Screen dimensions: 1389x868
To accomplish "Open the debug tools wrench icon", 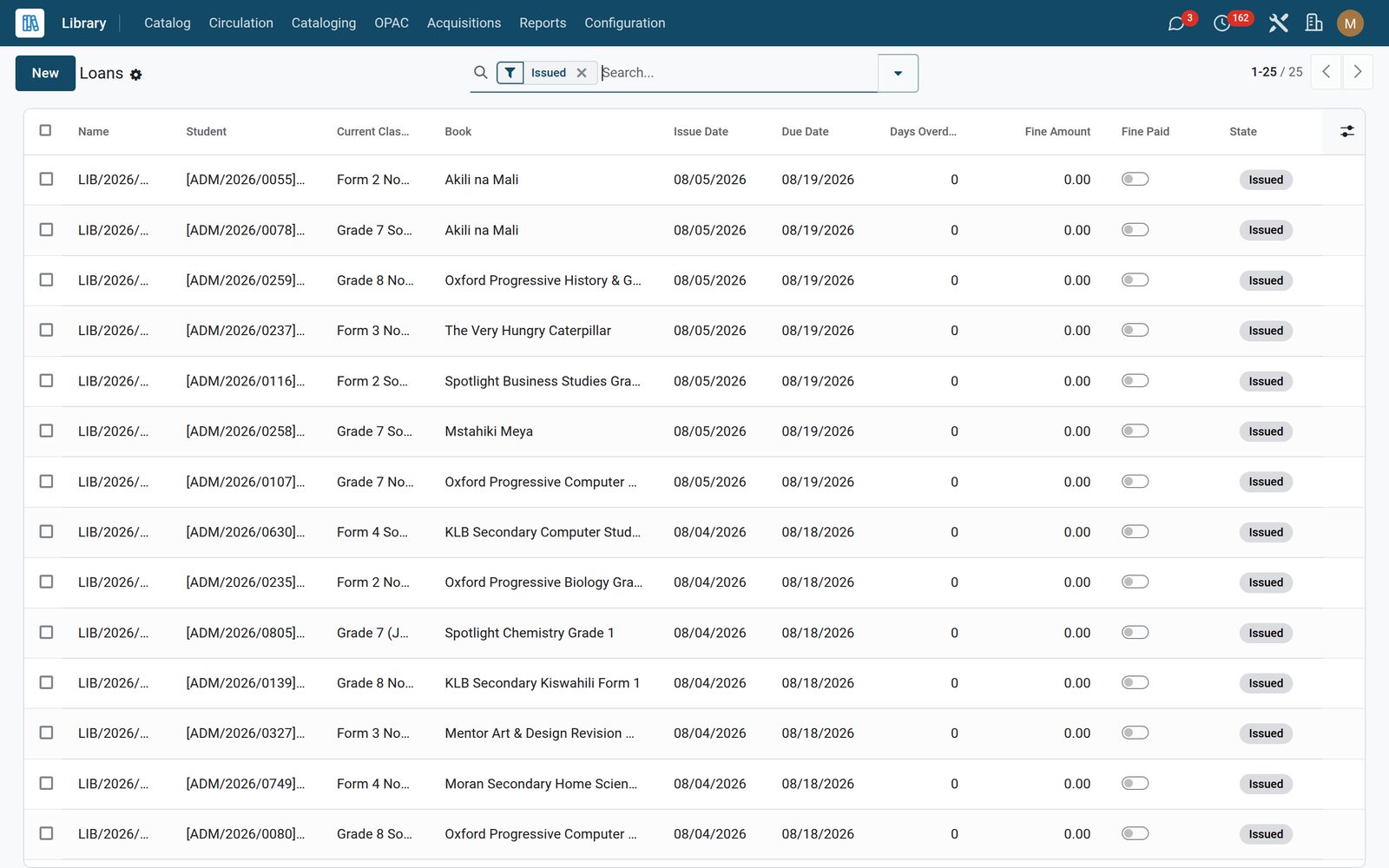I will 1278,23.
